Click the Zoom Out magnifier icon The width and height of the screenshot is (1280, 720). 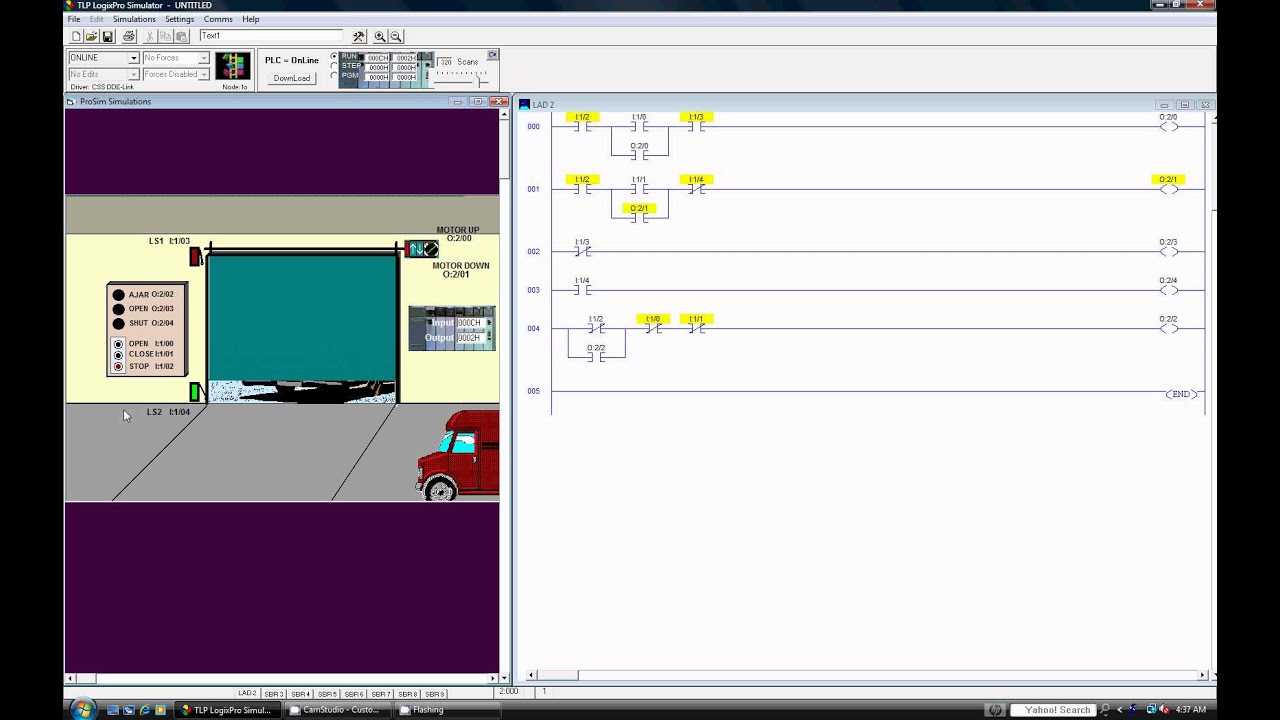[396, 36]
